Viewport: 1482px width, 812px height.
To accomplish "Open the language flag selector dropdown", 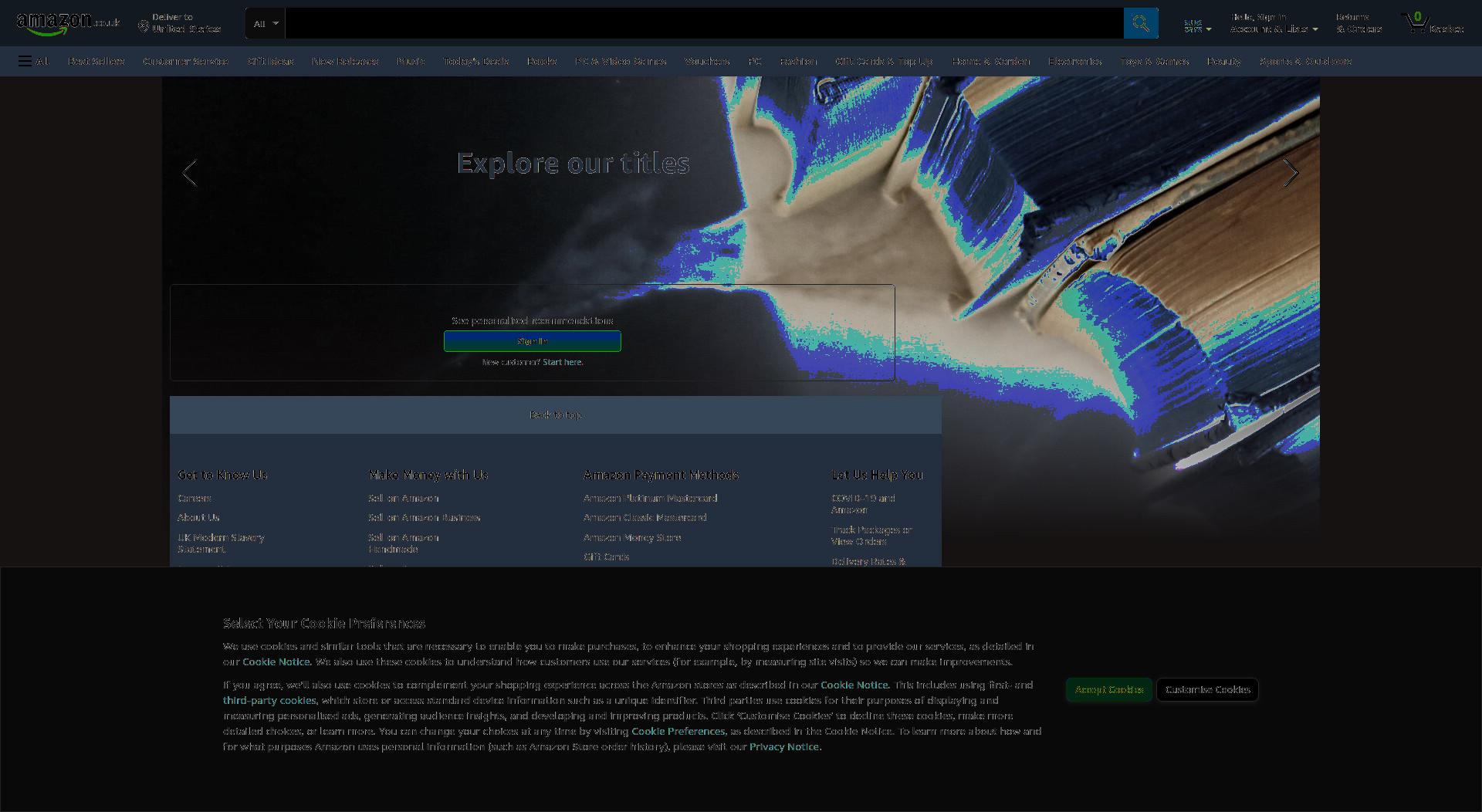I will pos(1197,25).
